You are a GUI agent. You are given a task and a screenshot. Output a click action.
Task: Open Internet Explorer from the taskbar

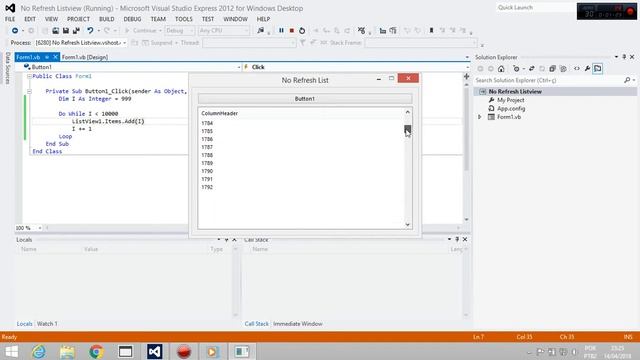pos(39,351)
